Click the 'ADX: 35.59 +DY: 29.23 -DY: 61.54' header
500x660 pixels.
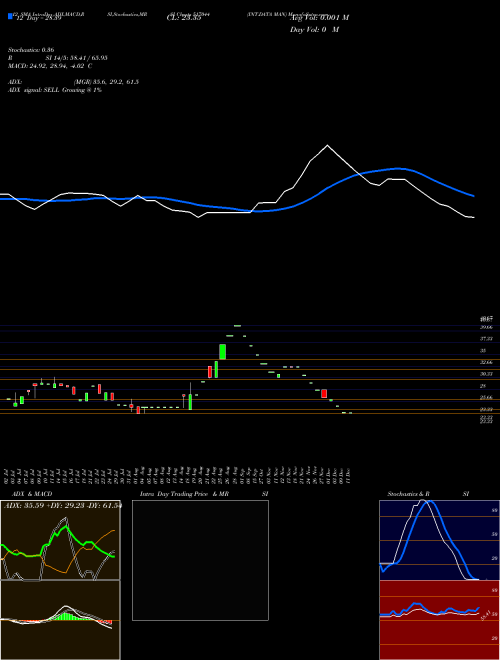click(63, 506)
